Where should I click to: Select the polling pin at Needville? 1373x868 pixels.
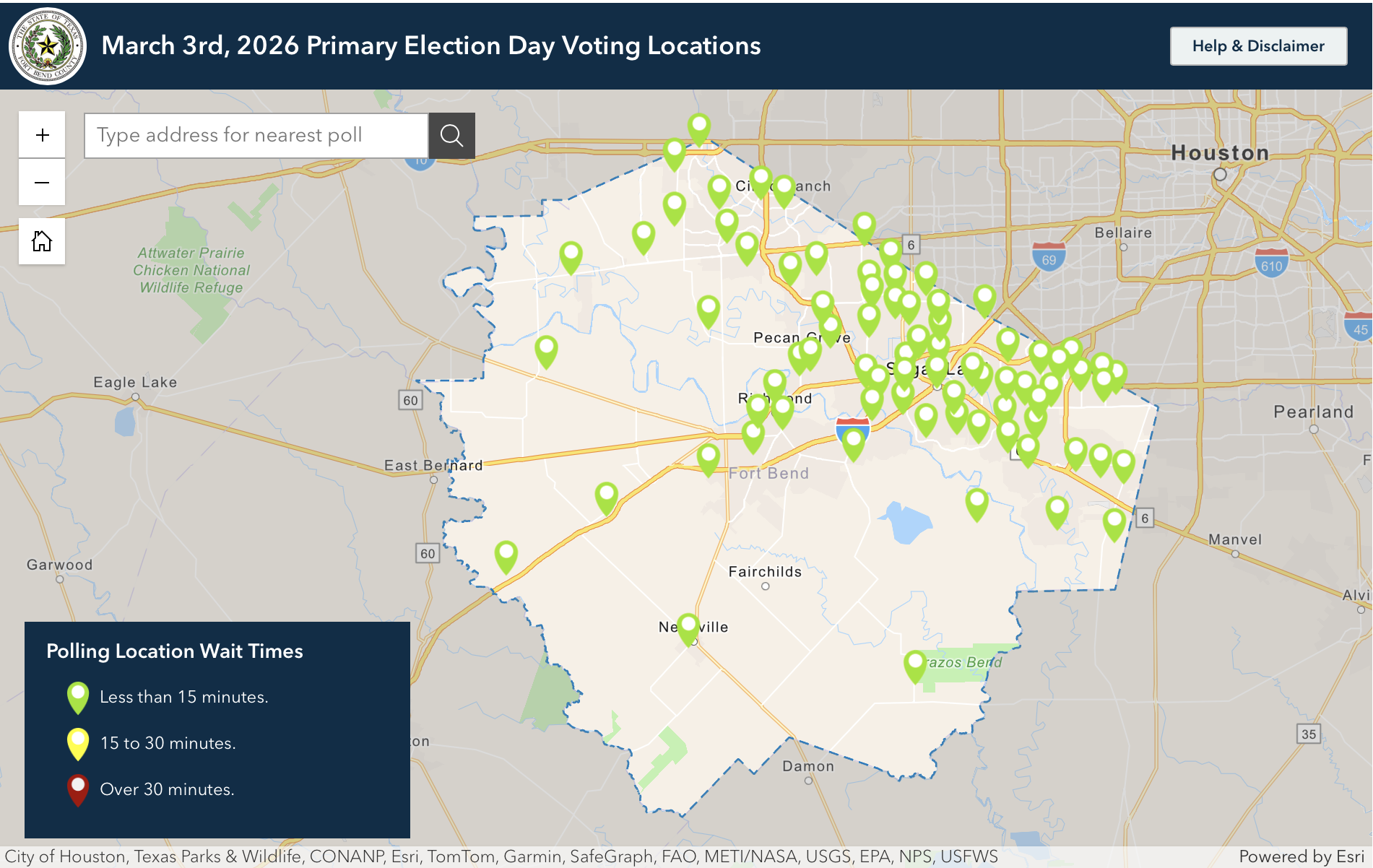[x=688, y=627]
